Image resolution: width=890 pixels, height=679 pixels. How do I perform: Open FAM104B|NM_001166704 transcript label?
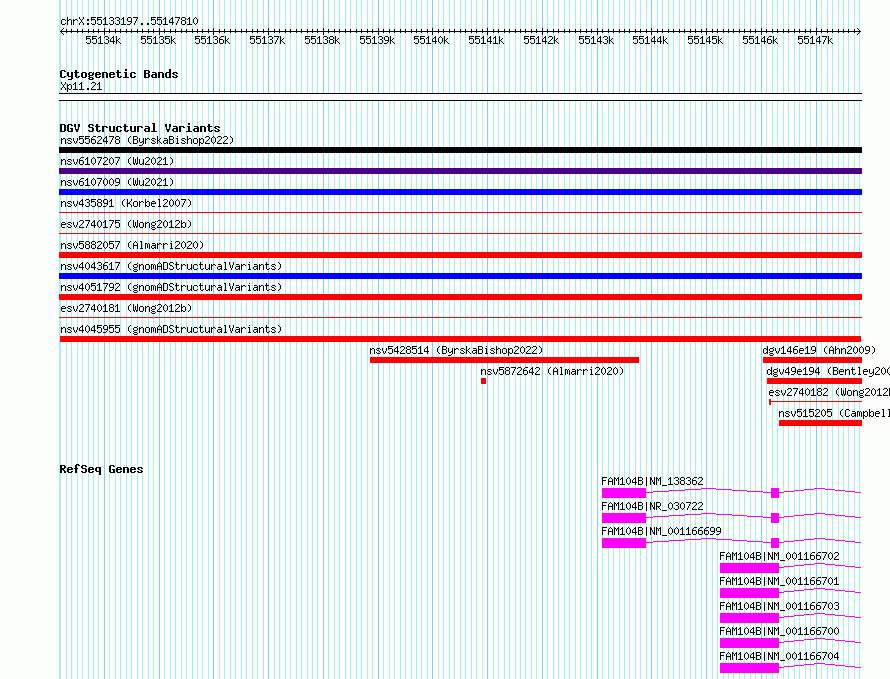click(x=779, y=656)
